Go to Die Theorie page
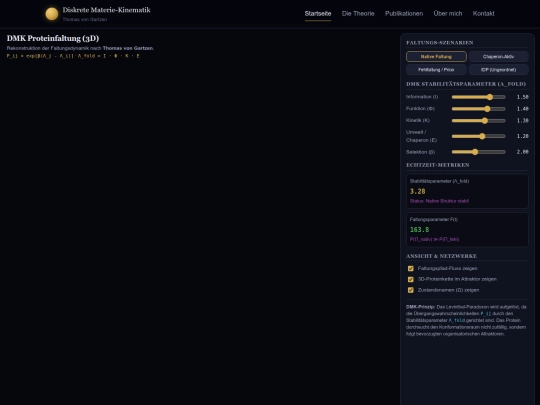540x405 pixels. point(358,14)
